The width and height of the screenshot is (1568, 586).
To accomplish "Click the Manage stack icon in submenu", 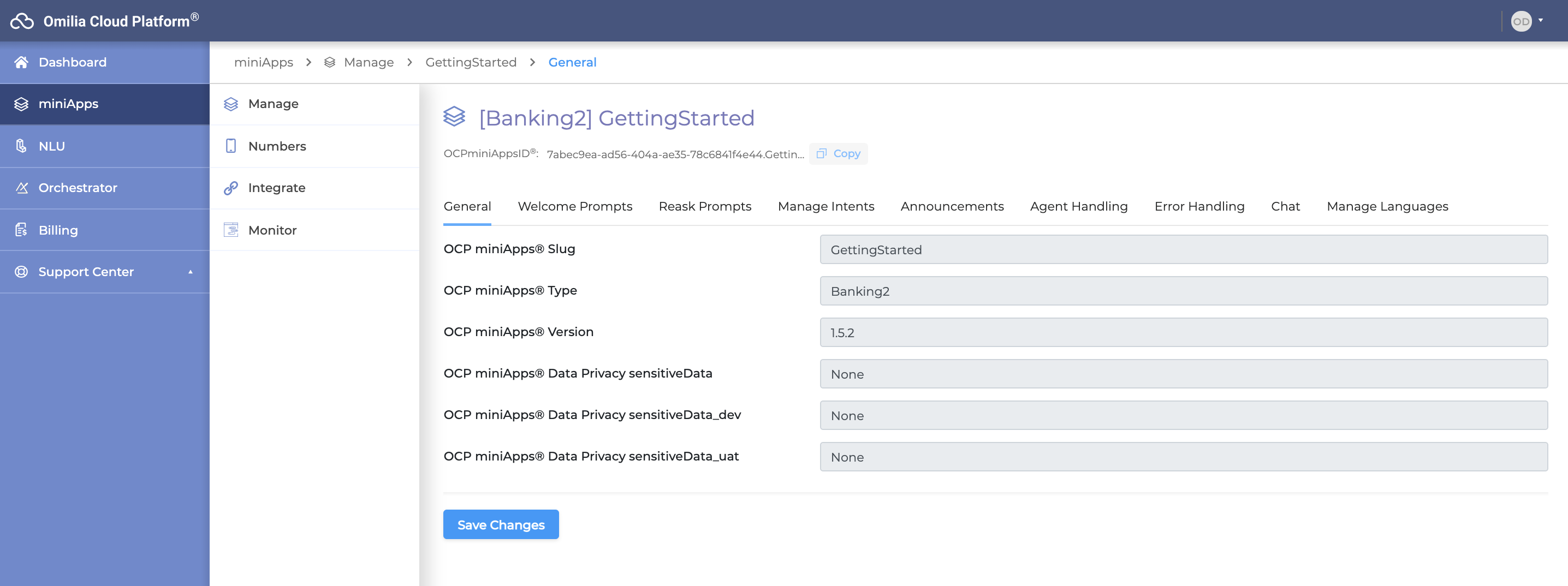I will 231,104.
